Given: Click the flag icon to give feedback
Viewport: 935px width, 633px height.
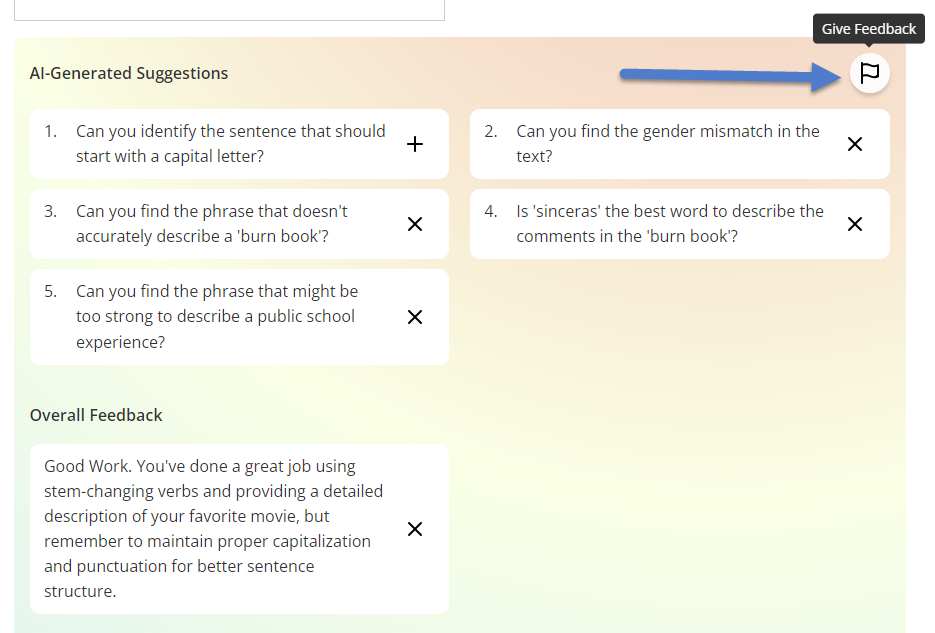Looking at the screenshot, I should pos(869,73).
